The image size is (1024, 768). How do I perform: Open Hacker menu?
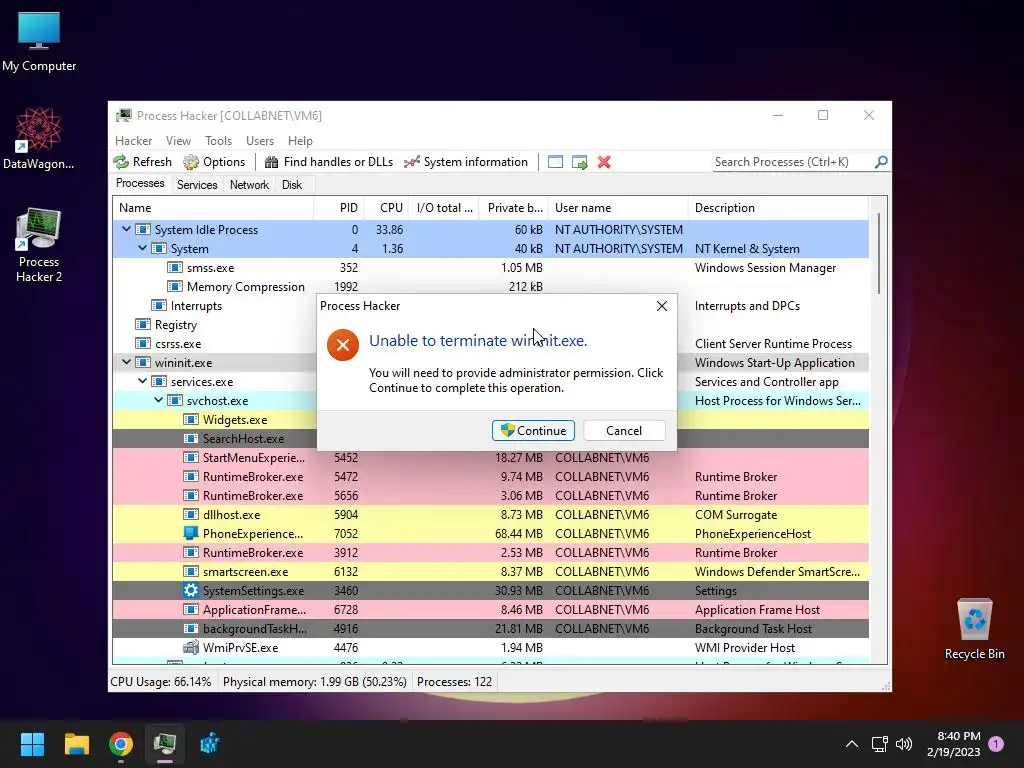(x=133, y=140)
